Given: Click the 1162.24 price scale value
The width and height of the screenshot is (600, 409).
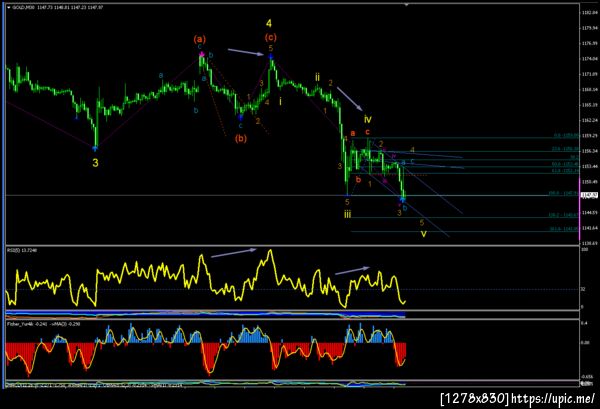Looking at the screenshot, I should [590, 120].
